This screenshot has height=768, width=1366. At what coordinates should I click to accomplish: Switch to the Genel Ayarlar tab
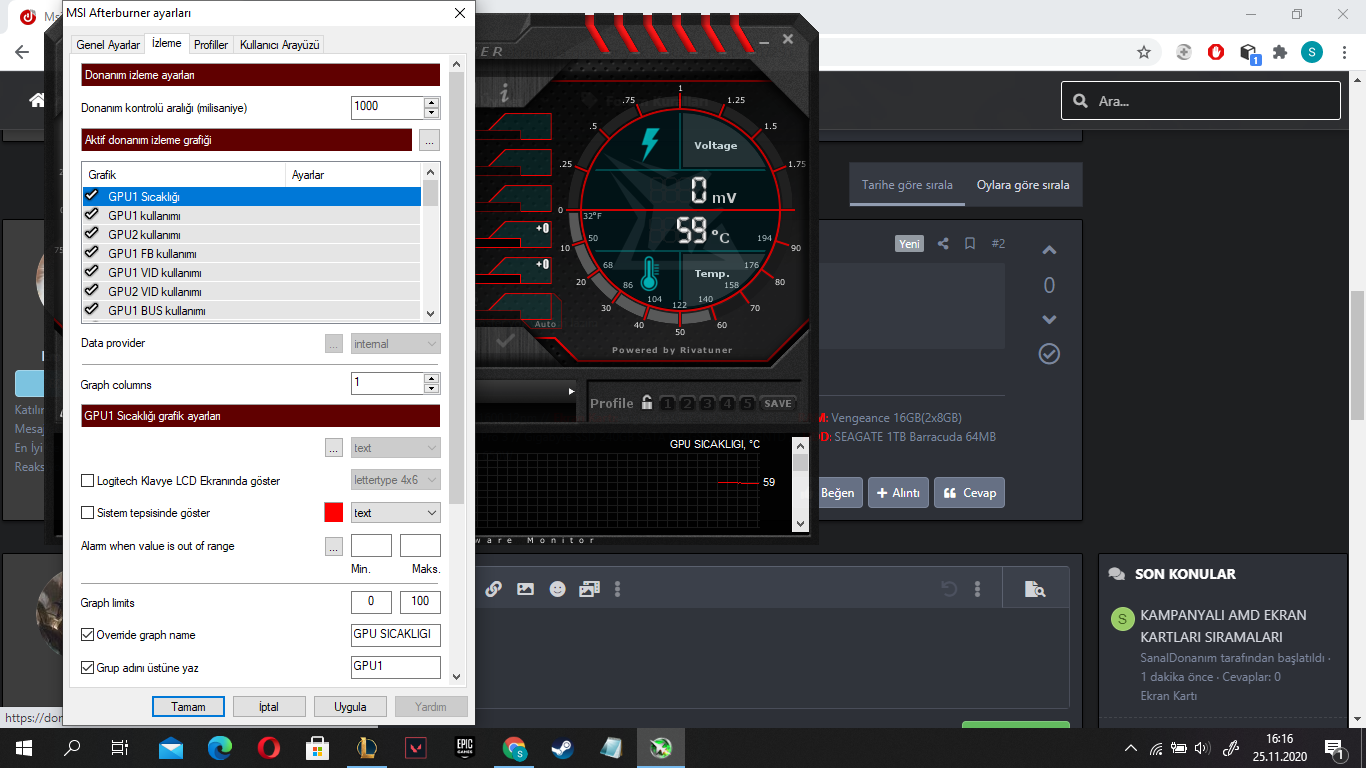coord(106,43)
